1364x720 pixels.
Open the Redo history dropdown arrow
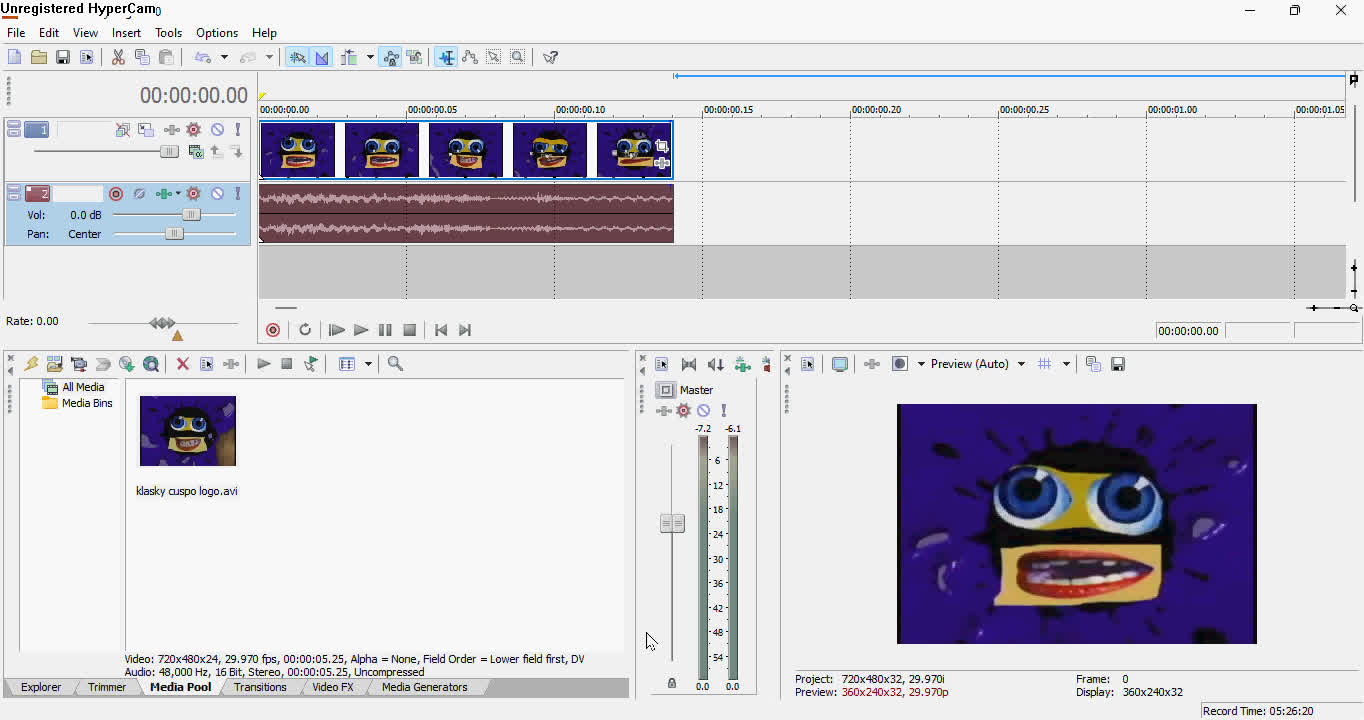pyautogui.click(x=269, y=57)
